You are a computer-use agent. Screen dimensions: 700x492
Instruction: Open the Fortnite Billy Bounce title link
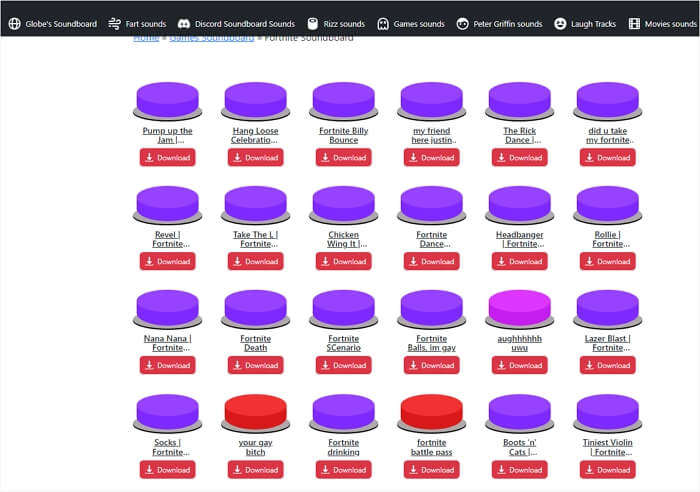pyautogui.click(x=343, y=135)
